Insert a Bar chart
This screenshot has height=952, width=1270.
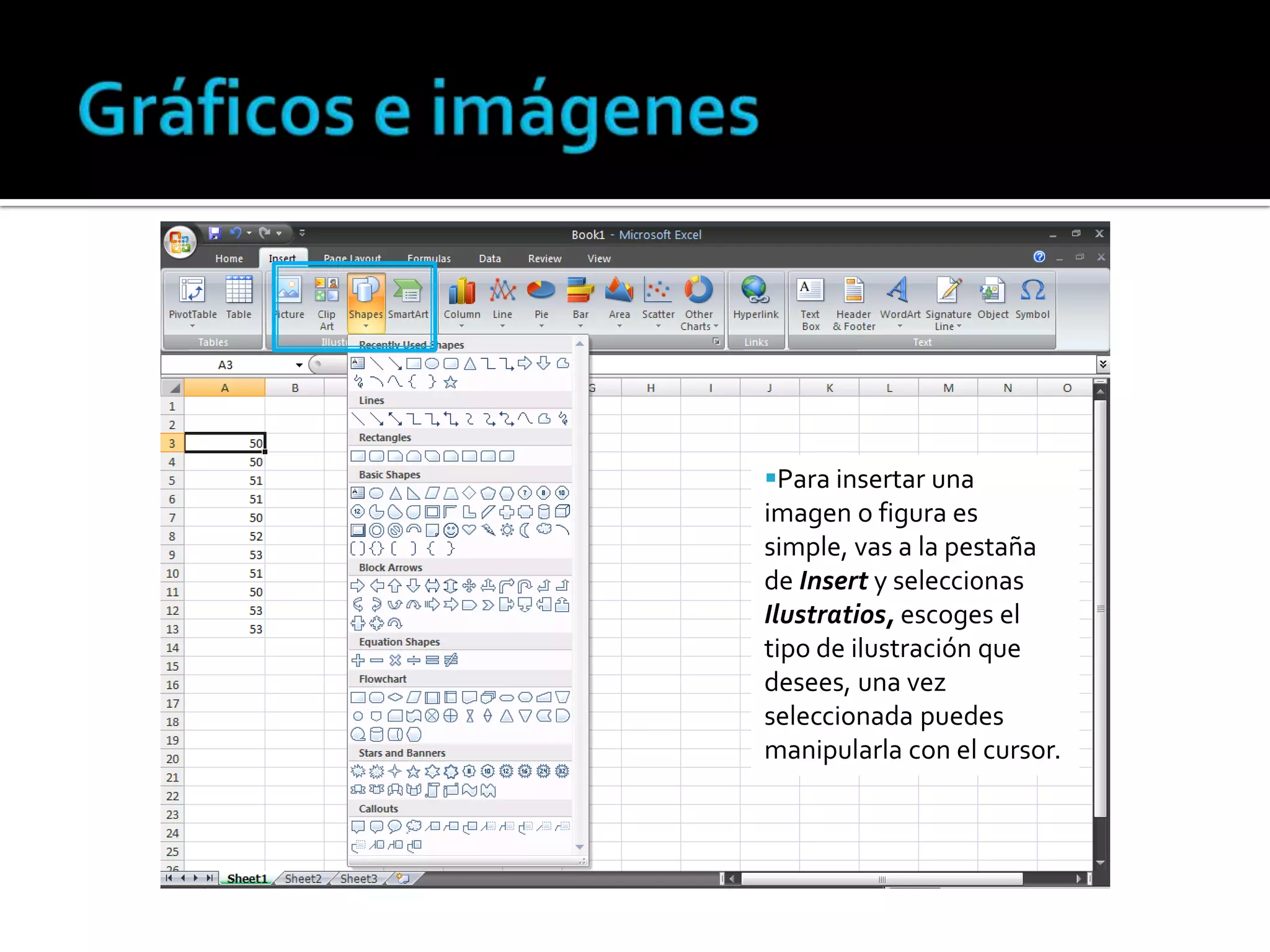[x=580, y=302]
